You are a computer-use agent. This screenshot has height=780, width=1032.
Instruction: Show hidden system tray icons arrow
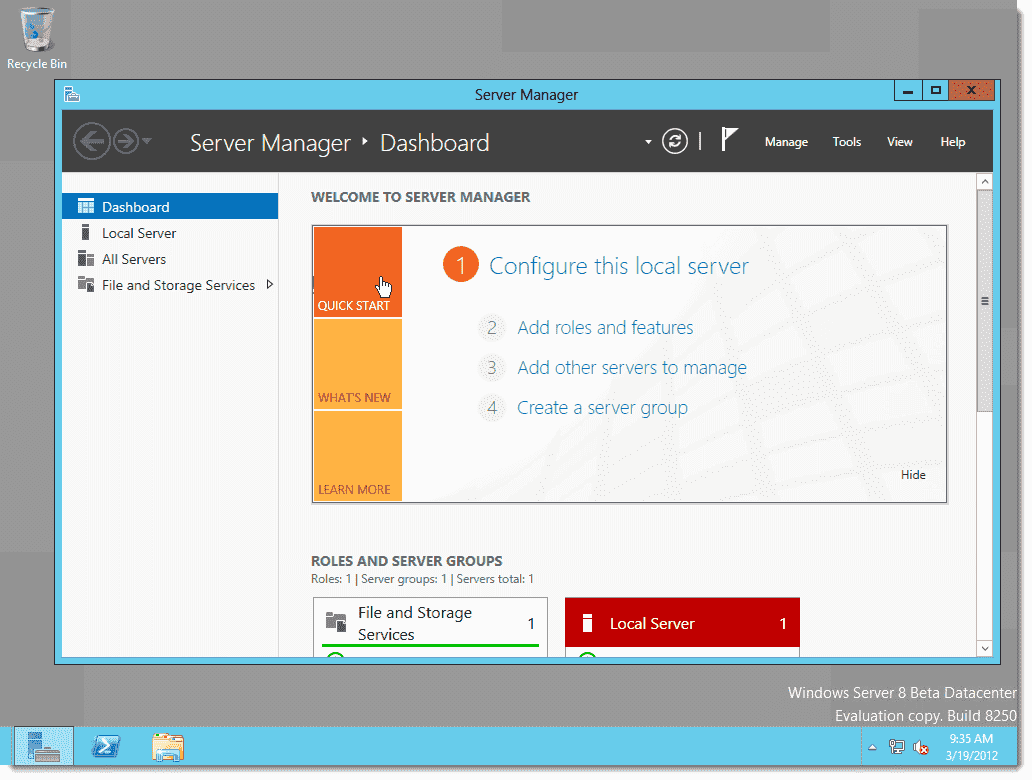pos(872,747)
